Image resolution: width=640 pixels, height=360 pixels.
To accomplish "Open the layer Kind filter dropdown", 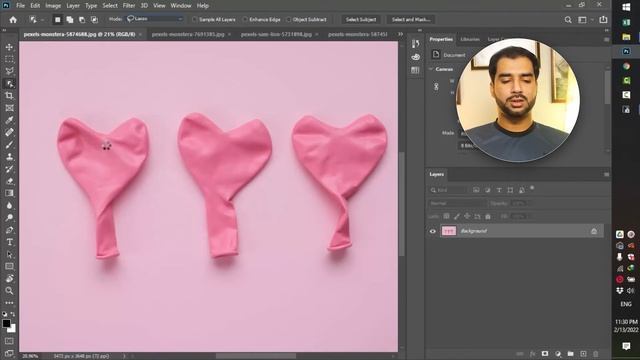I will [x=448, y=190].
